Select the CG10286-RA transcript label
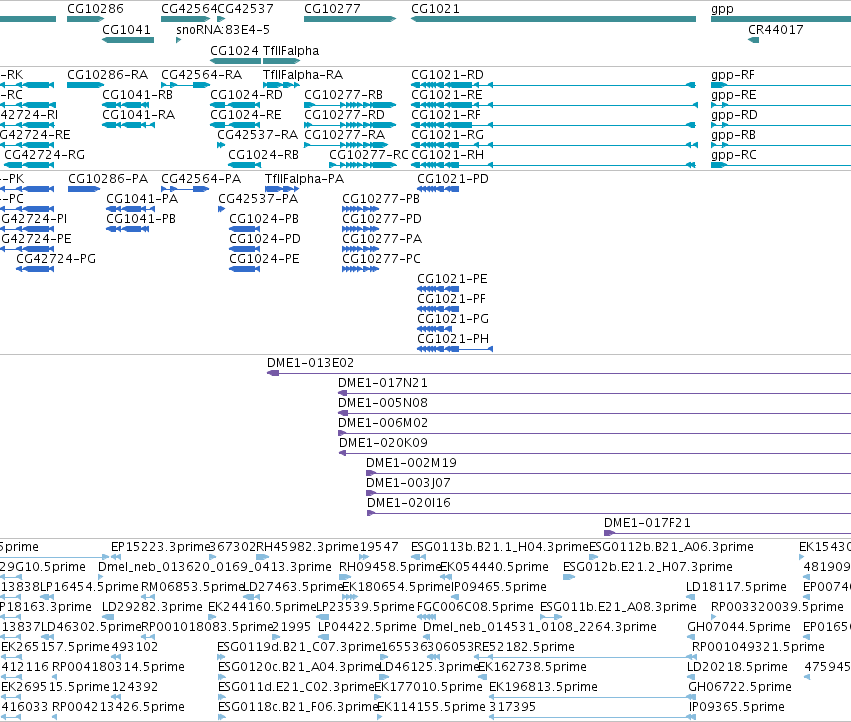 click(107, 75)
